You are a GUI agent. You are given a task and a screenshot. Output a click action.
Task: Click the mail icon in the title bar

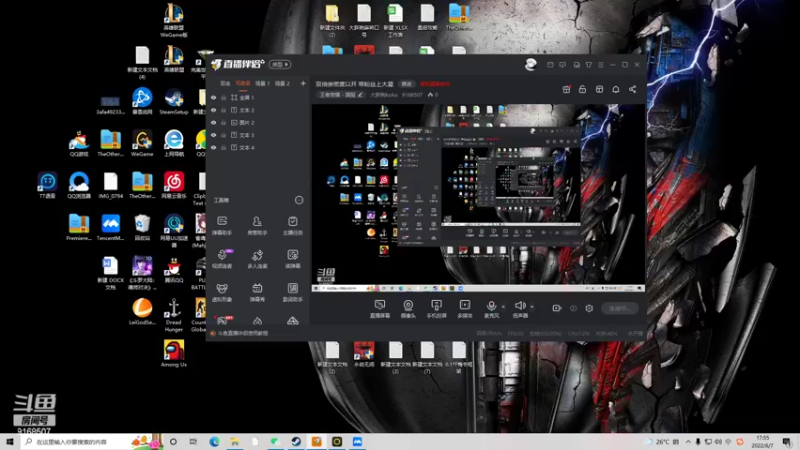click(x=550, y=65)
